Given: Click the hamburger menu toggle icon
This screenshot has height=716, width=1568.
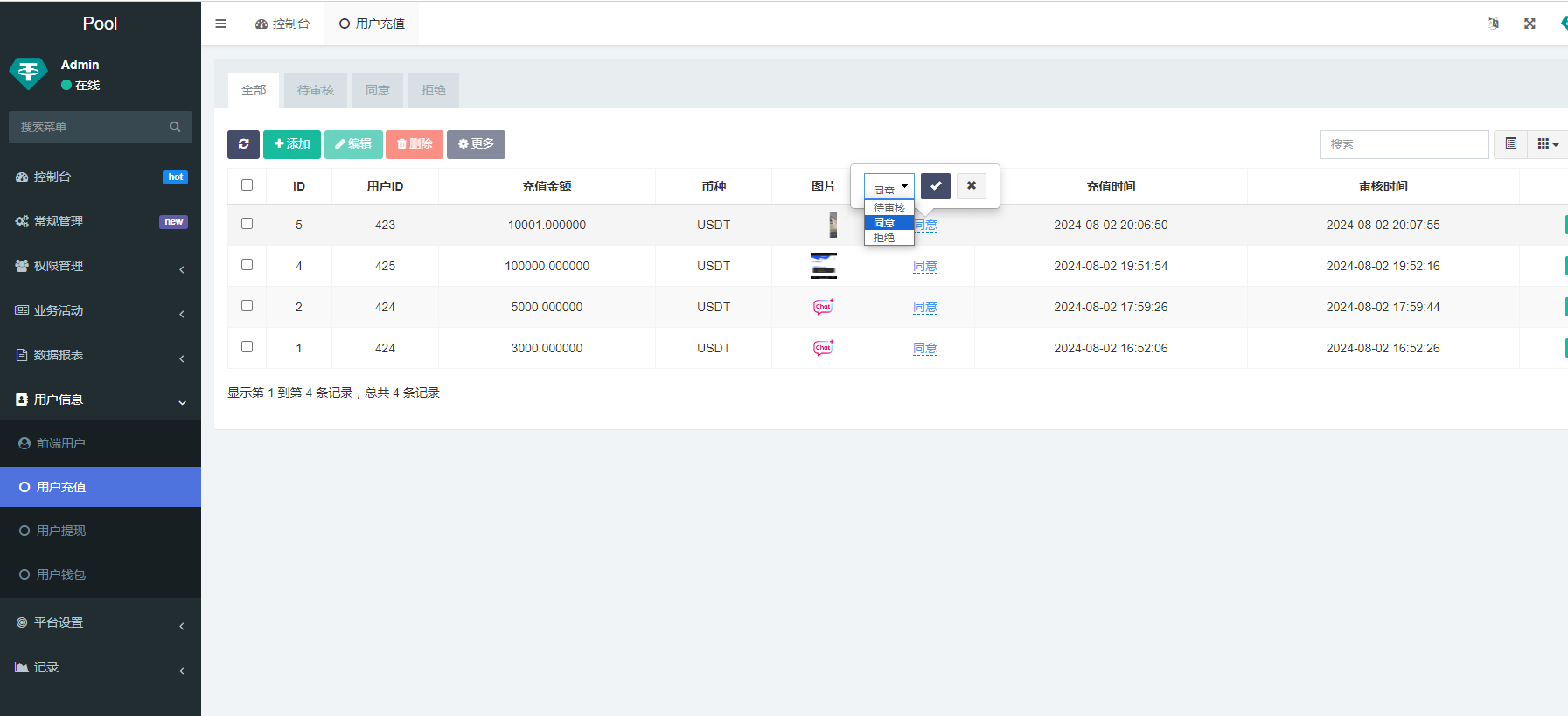Looking at the screenshot, I should (x=220, y=24).
